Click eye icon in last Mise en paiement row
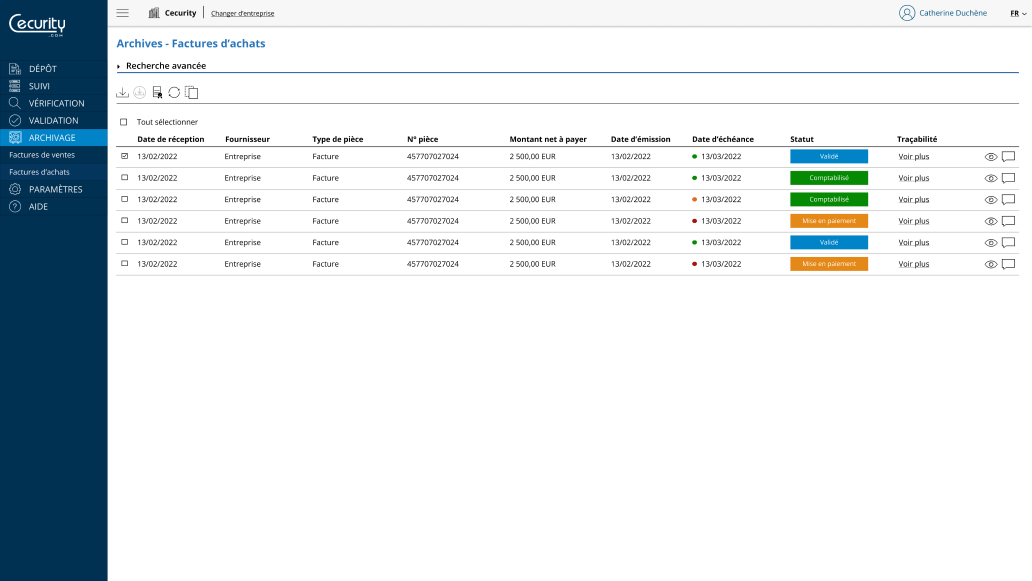The image size is (1032, 581). click(991, 264)
